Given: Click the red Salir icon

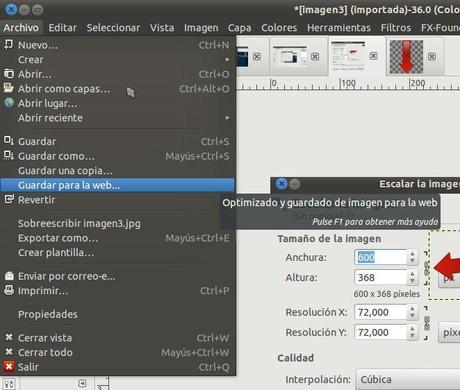Looking at the screenshot, I should point(9,367).
